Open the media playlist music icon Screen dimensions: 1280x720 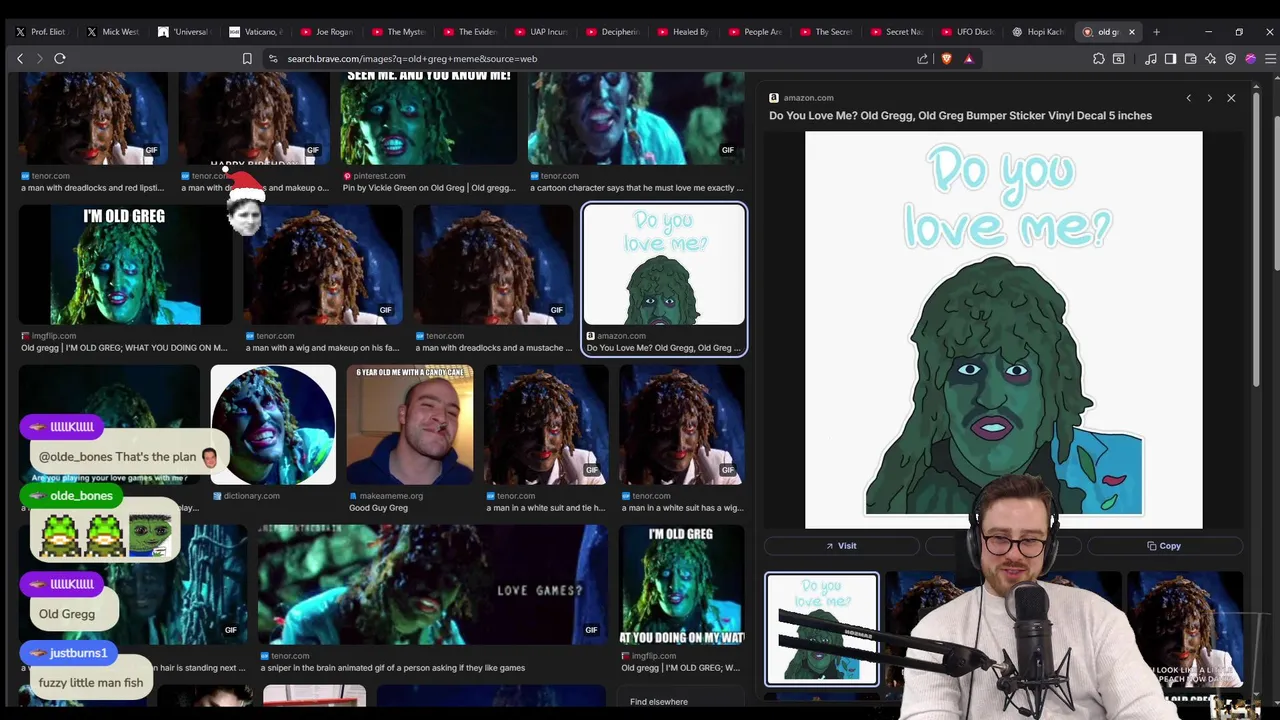1151,59
